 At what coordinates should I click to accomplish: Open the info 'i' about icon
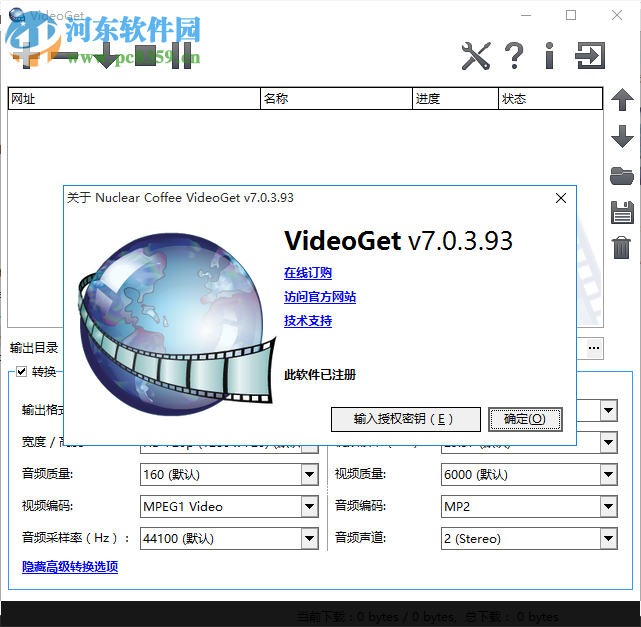point(550,56)
